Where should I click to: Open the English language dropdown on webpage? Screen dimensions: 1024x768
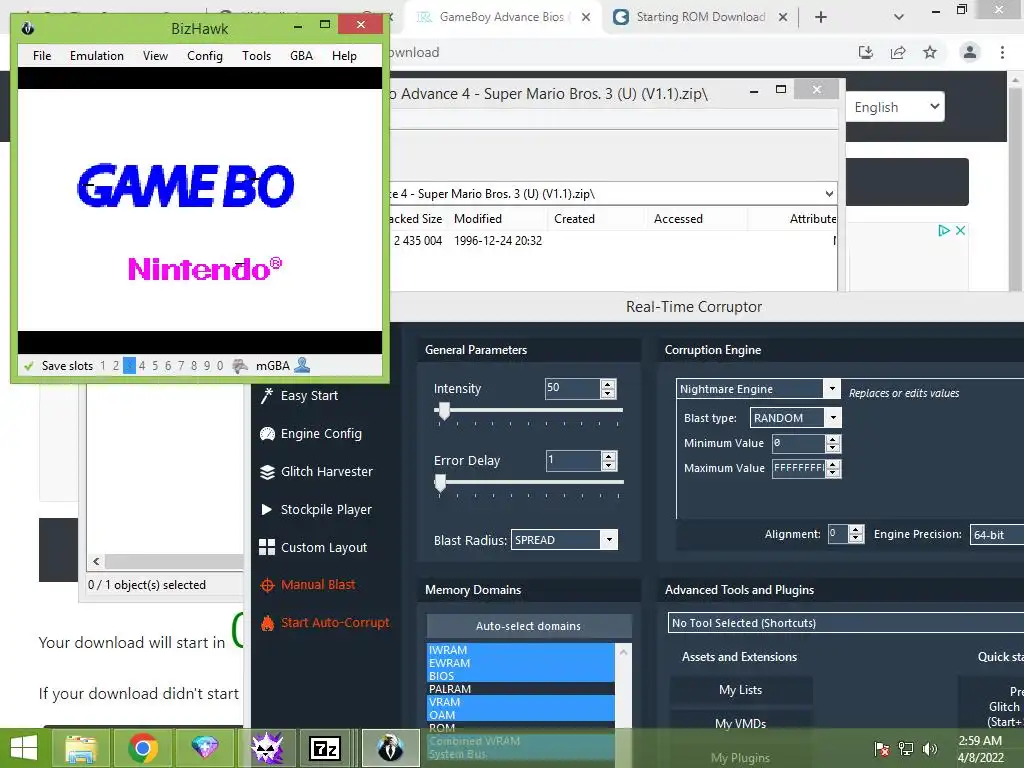tap(895, 107)
